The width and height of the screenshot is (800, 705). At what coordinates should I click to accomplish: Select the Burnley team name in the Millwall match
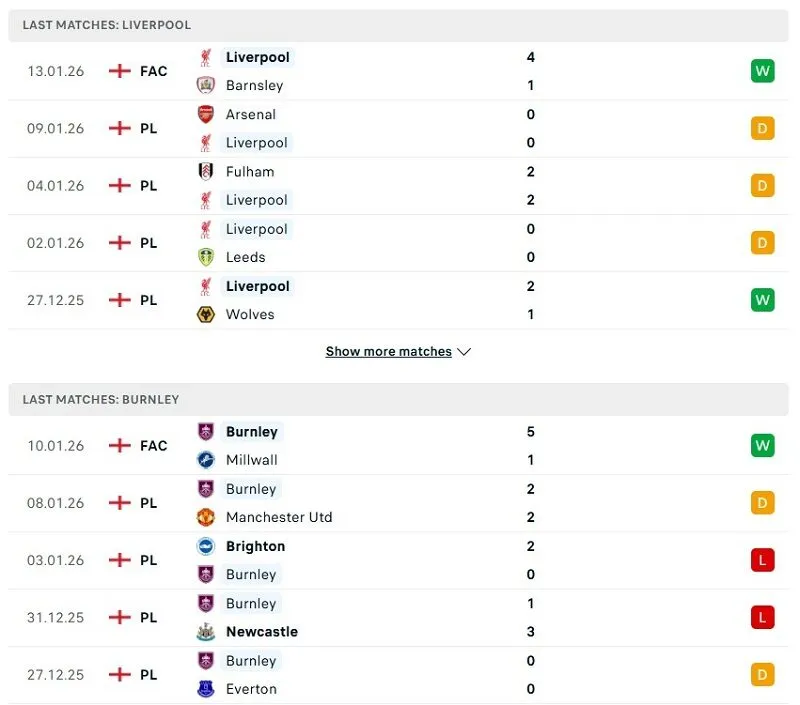pyautogui.click(x=250, y=432)
